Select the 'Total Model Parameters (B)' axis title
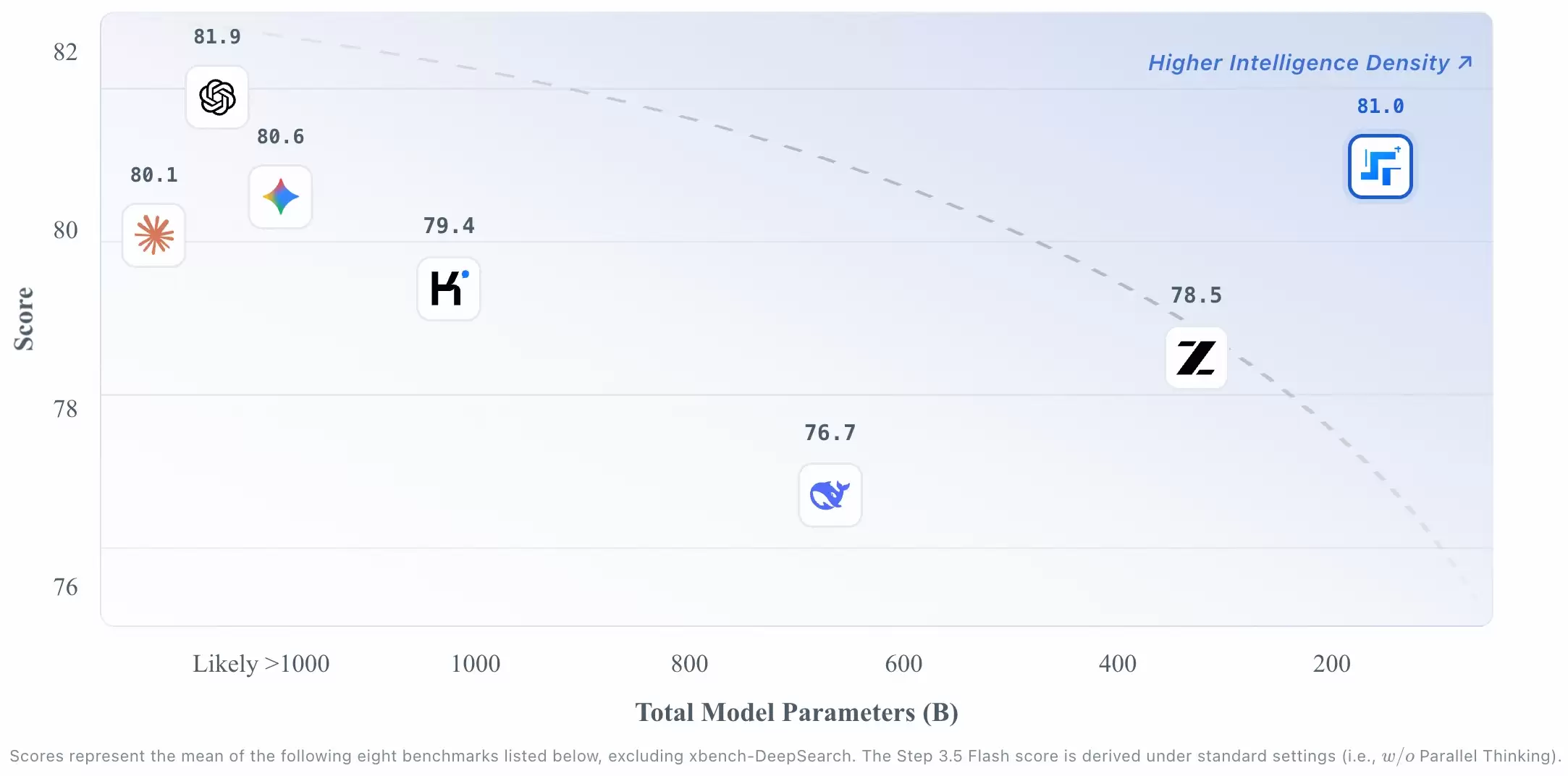This screenshot has height=776, width=1568. click(x=796, y=712)
